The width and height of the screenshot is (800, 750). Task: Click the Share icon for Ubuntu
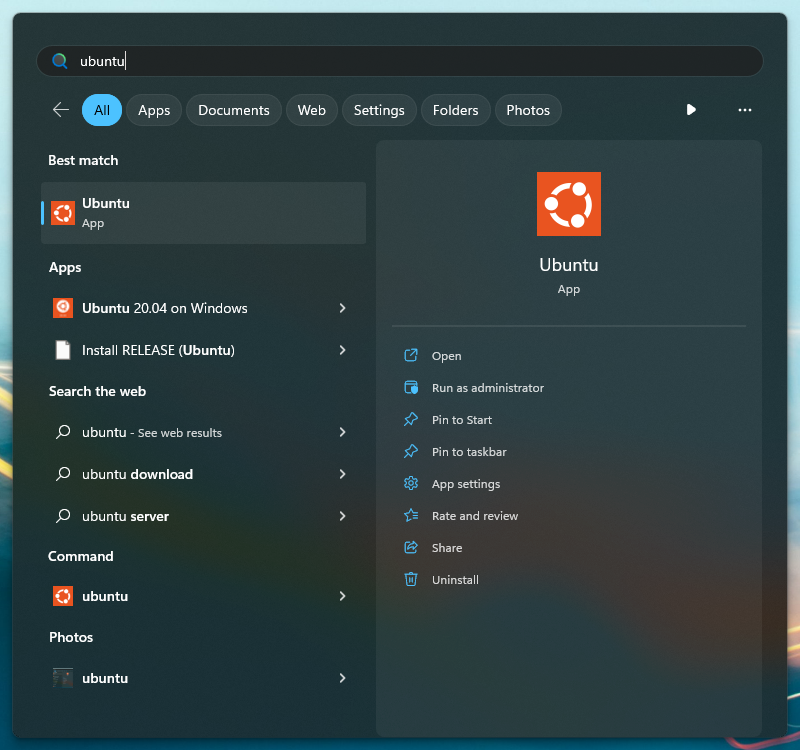pyautogui.click(x=413, y=548)
